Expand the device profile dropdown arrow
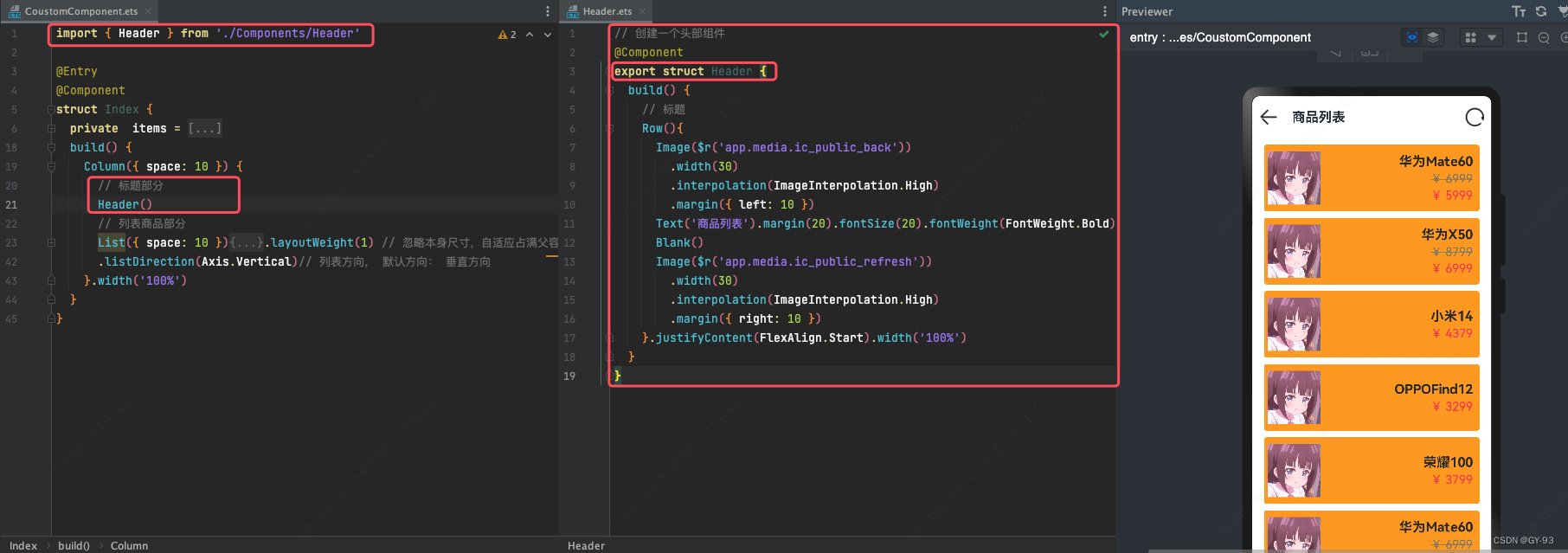This screenshot has width=1568, height=553. 1492,37
